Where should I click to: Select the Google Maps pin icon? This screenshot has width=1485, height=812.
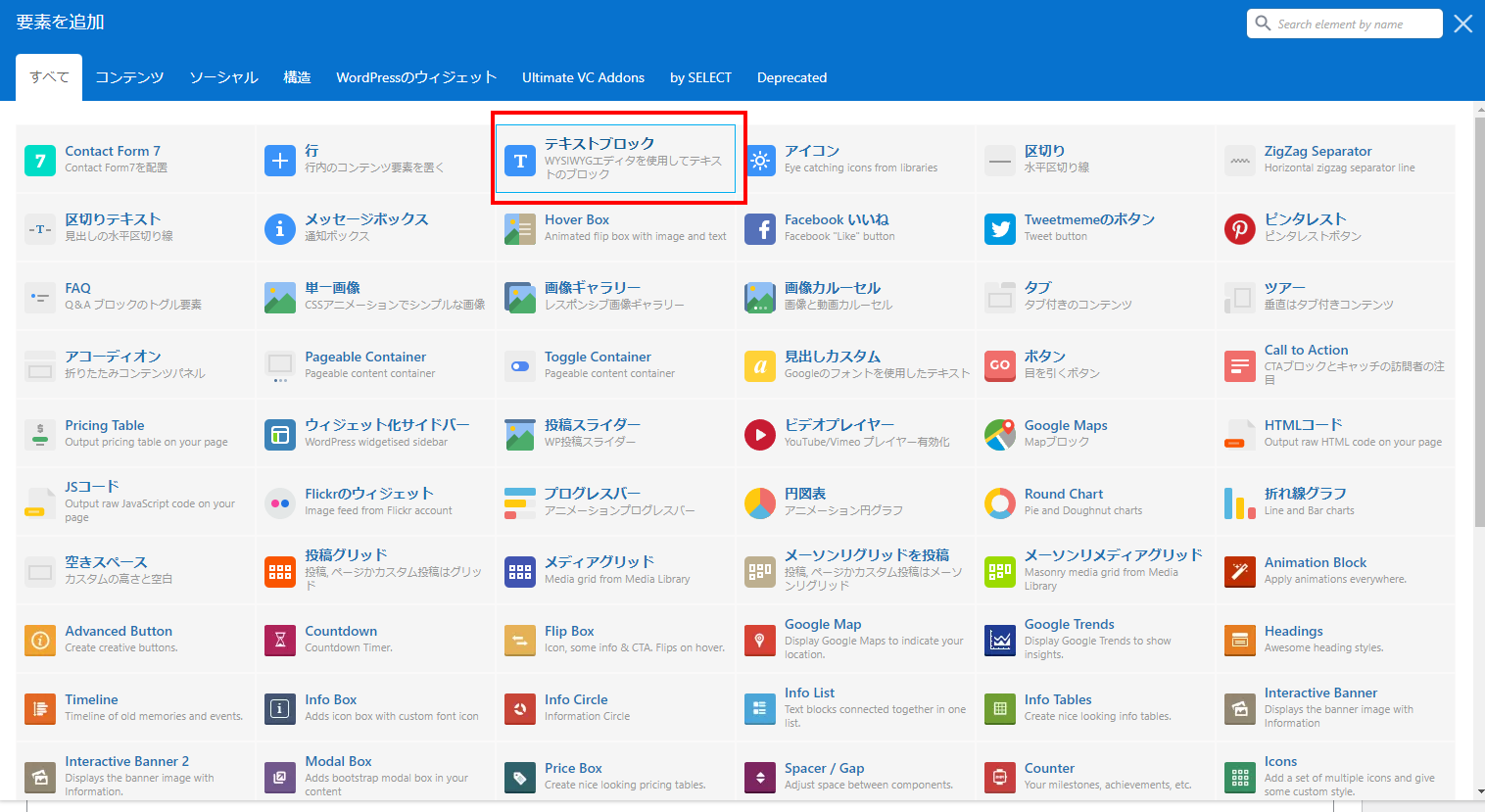pyautogui.click(x=999, y=434)
